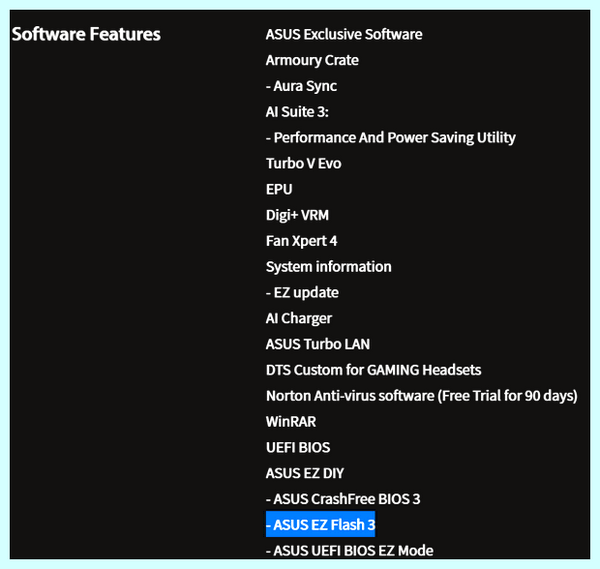The height and width of the screenshot is (569, 600).
Task: Click the highlighted '- ASUS EZ Flash 3'
Action: coord(321,524)
